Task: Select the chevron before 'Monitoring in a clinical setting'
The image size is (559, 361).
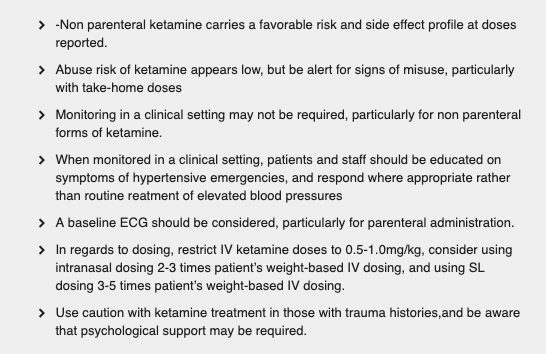Action: (x=42, y=115)
